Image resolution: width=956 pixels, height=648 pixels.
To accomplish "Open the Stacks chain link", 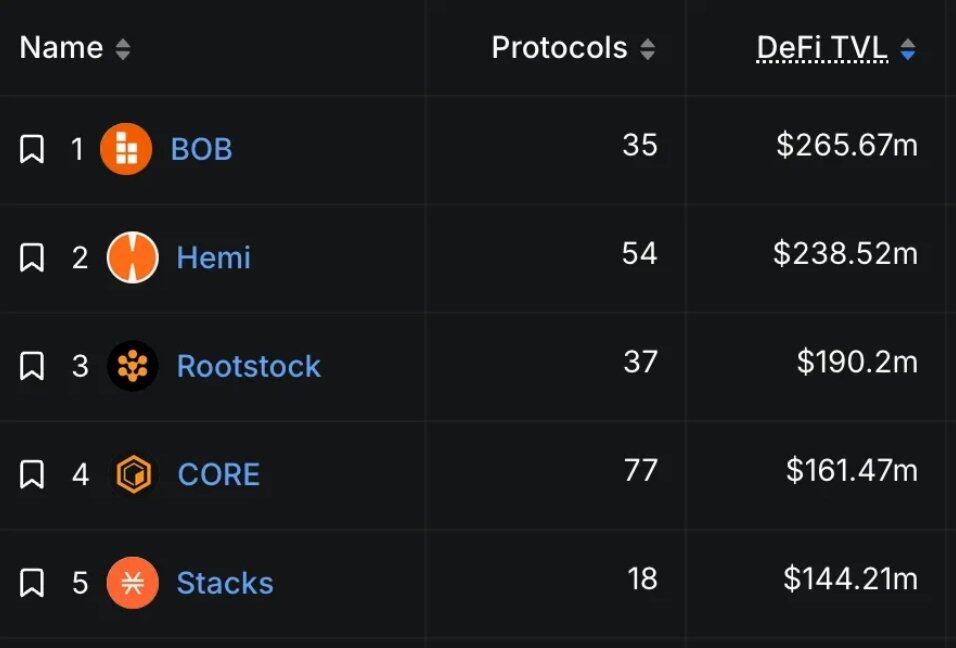I will pos(224,583).
